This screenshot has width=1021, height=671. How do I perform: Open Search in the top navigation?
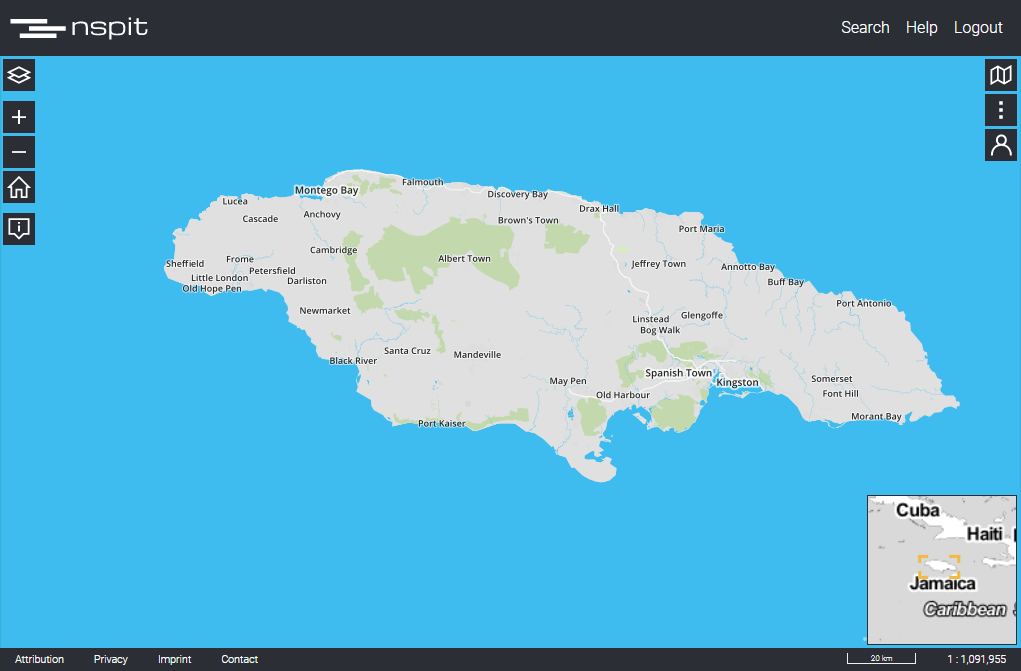(x=865, y=28)
